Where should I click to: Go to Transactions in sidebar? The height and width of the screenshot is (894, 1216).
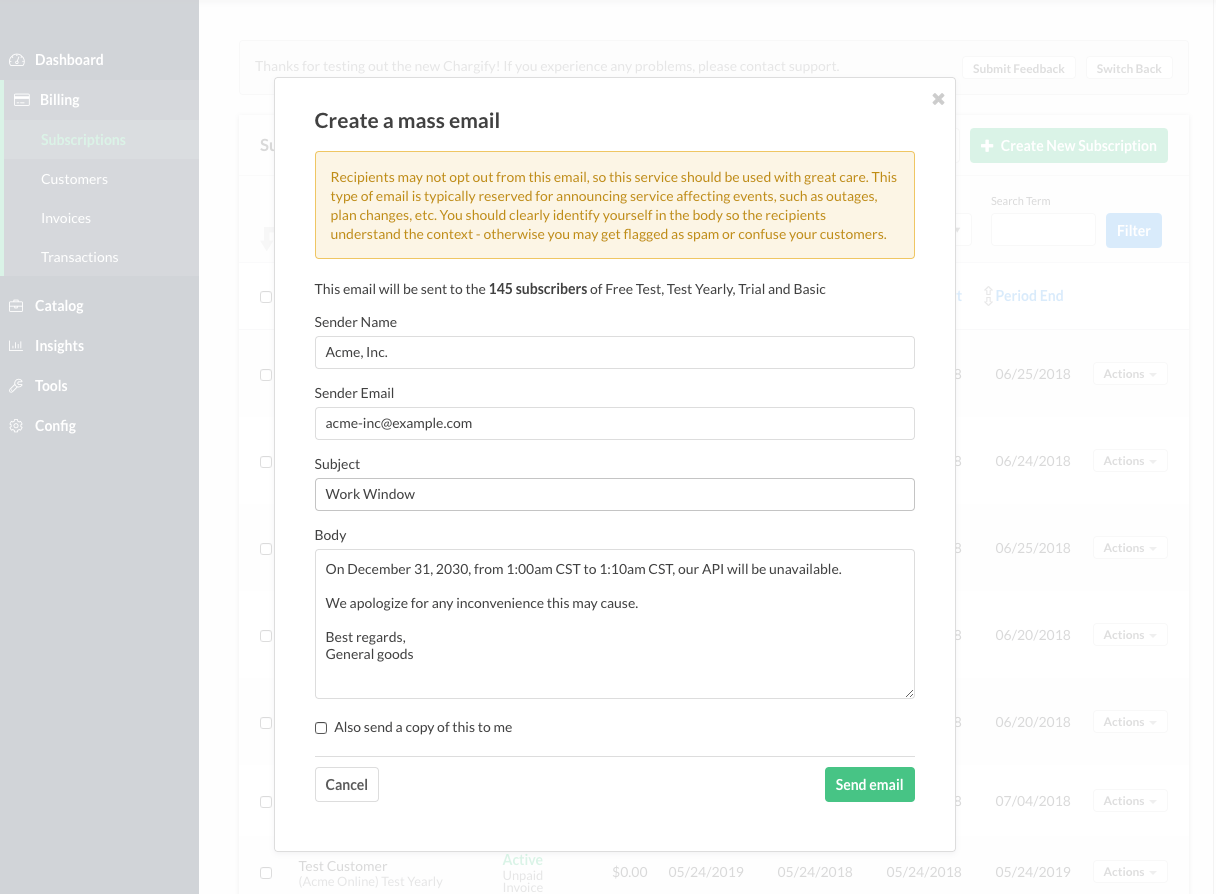79,257
